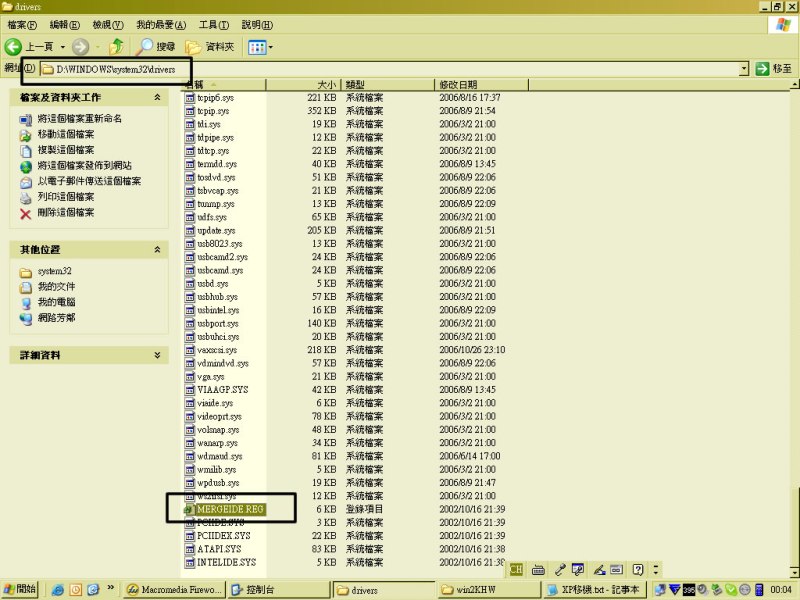Open the 工具(T) menu
This screenshot has width=800, height=600.
click(x=214, y=24)
